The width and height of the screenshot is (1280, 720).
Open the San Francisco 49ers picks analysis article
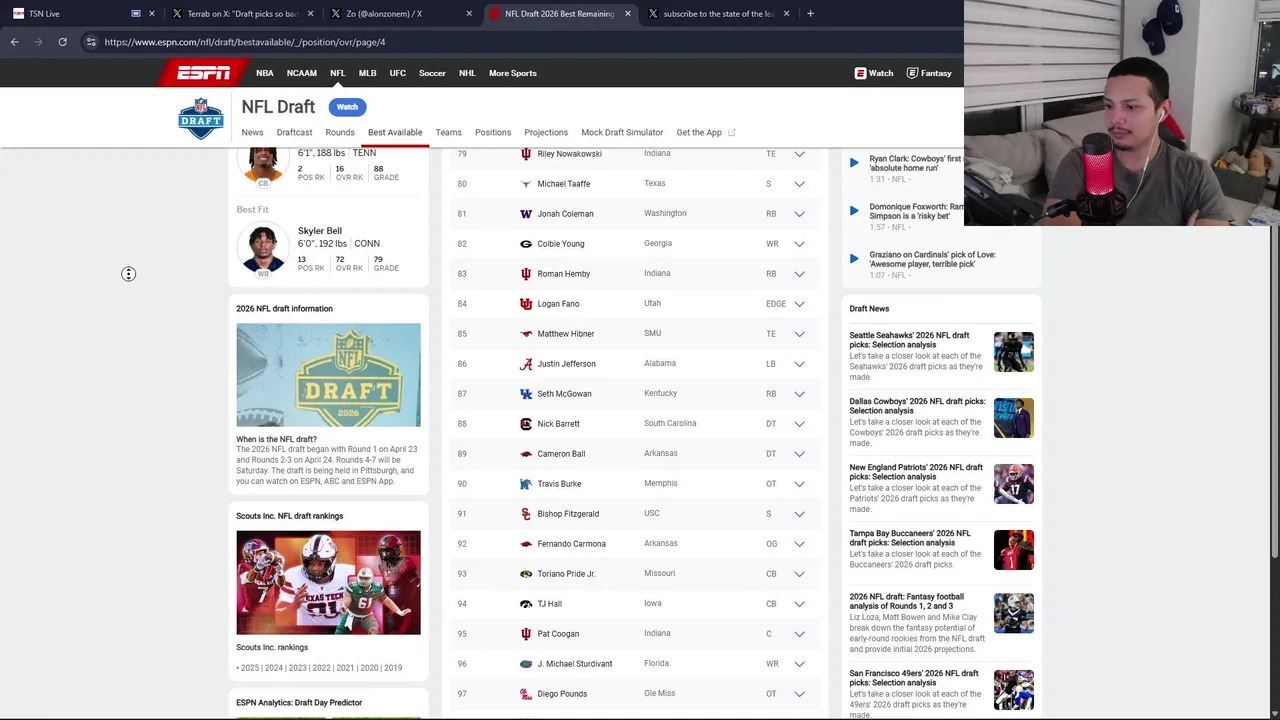coord(913,678)
